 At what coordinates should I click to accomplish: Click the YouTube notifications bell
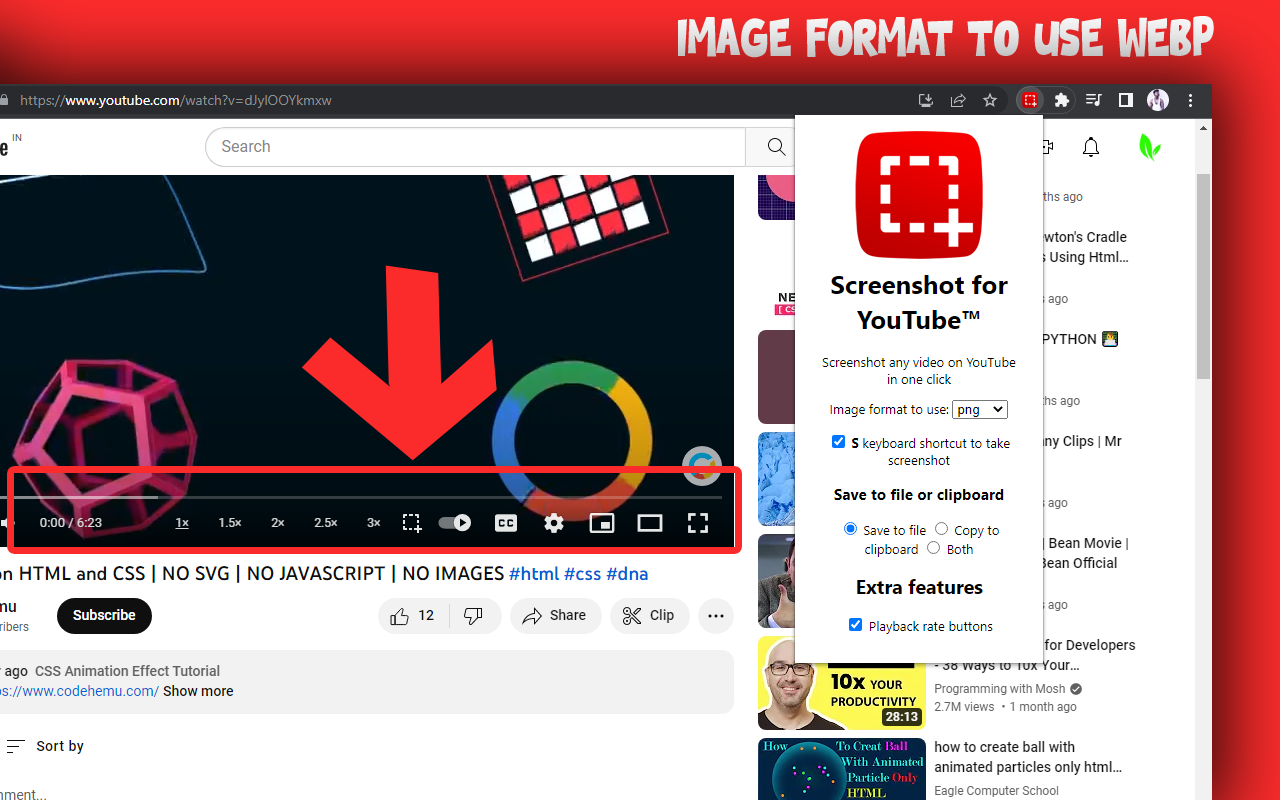click(x=1090, y=147)
